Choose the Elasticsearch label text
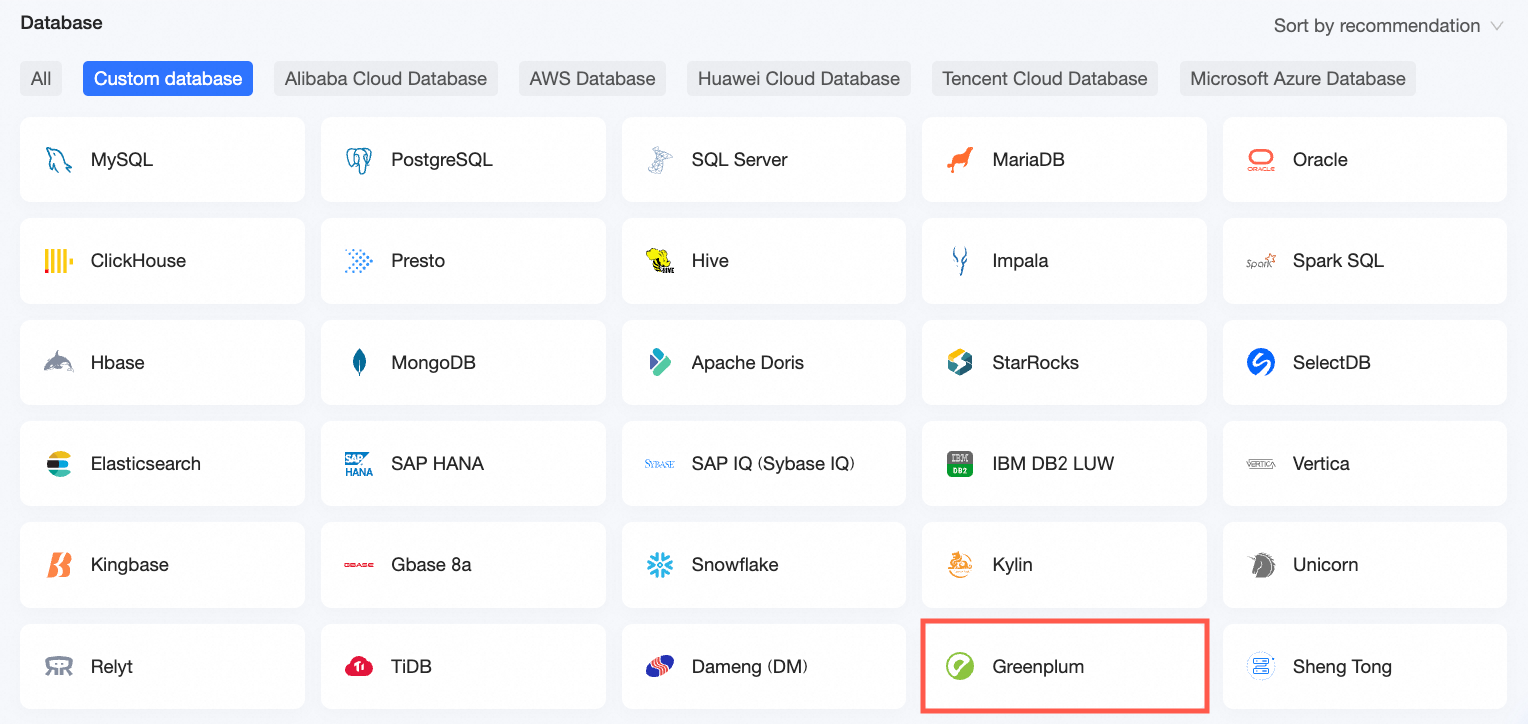The image size is (1528, 724). click(x=146, y=464)
